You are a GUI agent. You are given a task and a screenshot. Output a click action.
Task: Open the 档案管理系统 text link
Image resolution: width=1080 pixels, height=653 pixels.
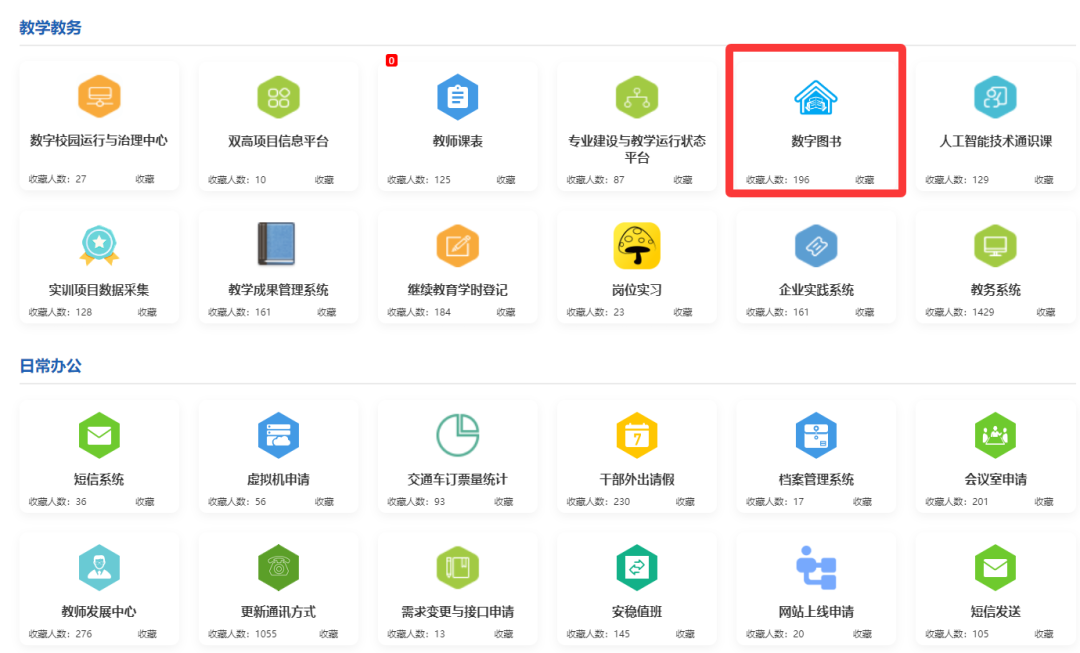tap(816, 479)
